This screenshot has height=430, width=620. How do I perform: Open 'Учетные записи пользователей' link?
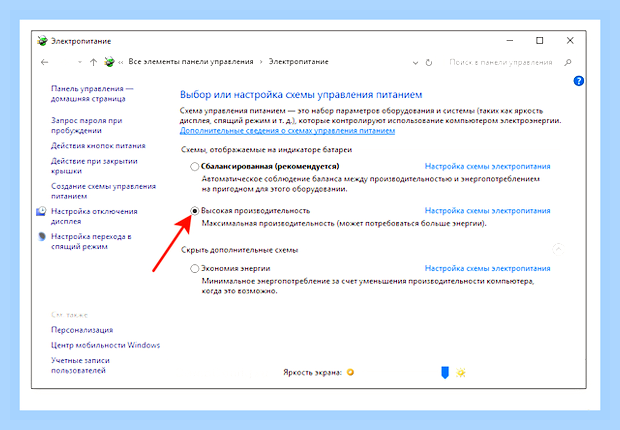pyautogui.click(x=80, y=366)
